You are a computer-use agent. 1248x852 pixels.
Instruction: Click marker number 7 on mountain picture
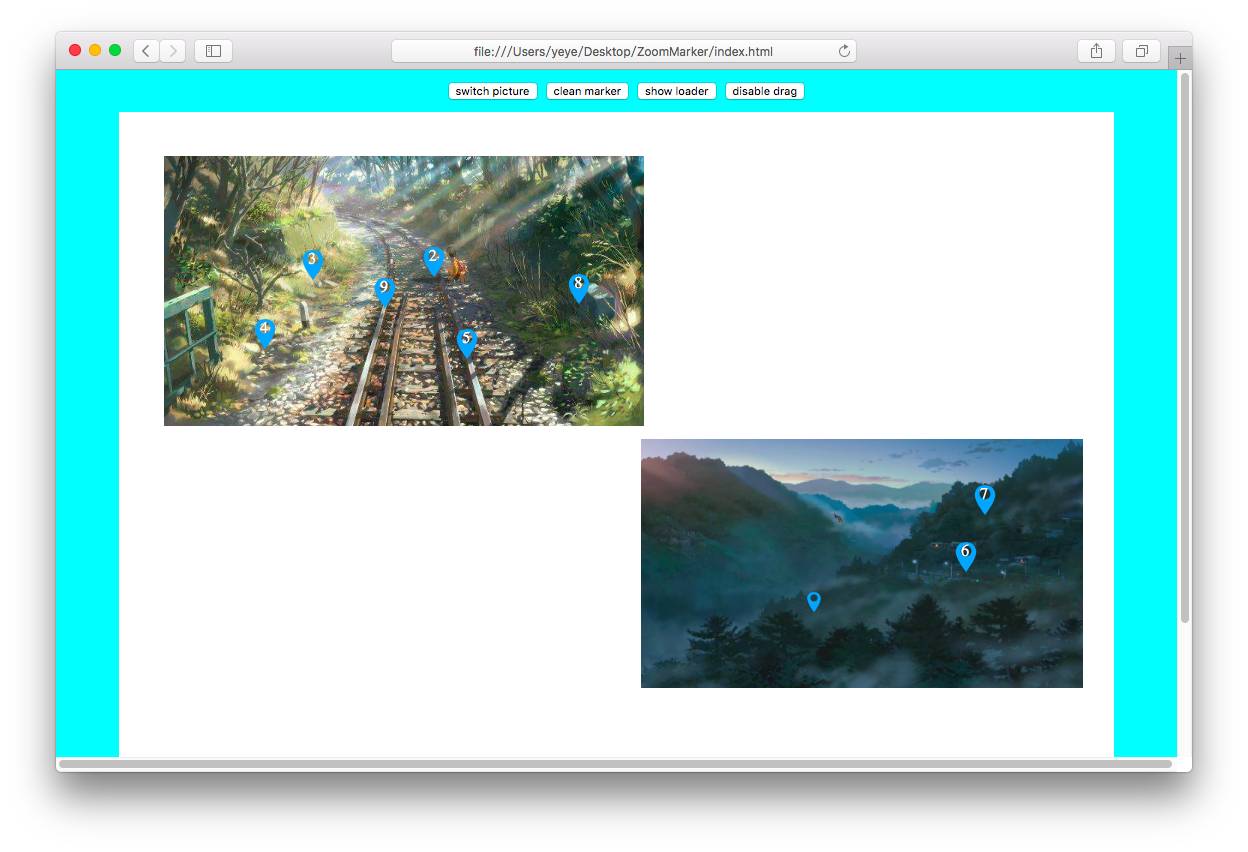(x=985, y=499)
